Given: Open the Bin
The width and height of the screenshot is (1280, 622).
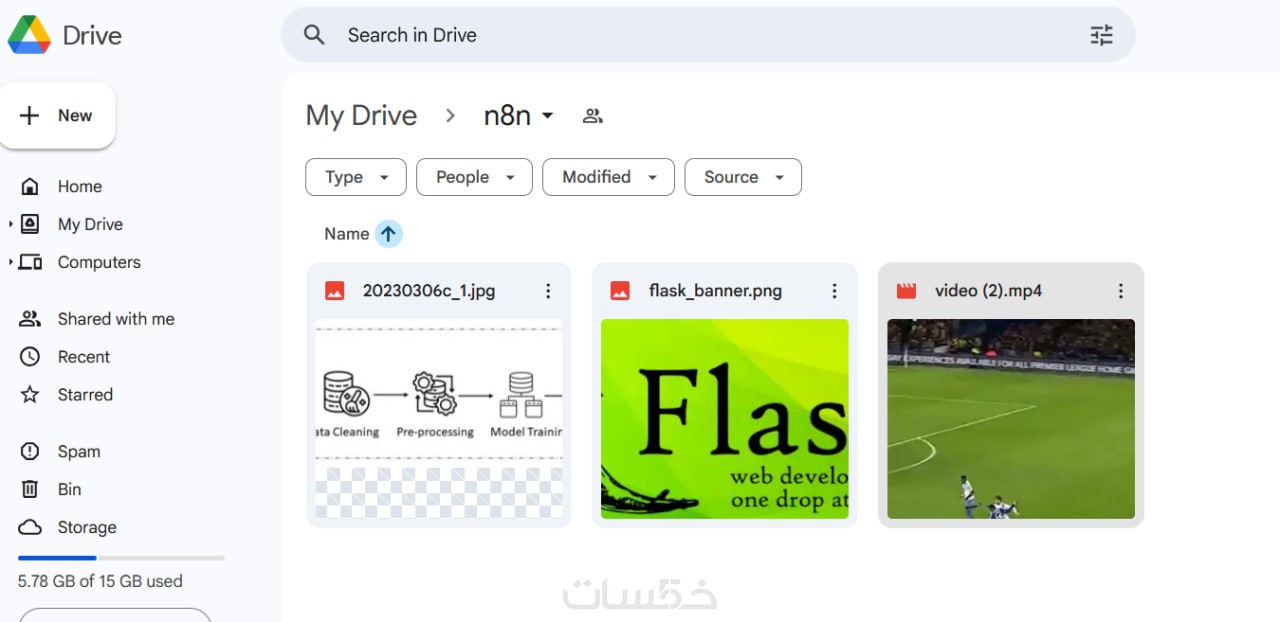Looking at the screenshot, I should [69, 490].
